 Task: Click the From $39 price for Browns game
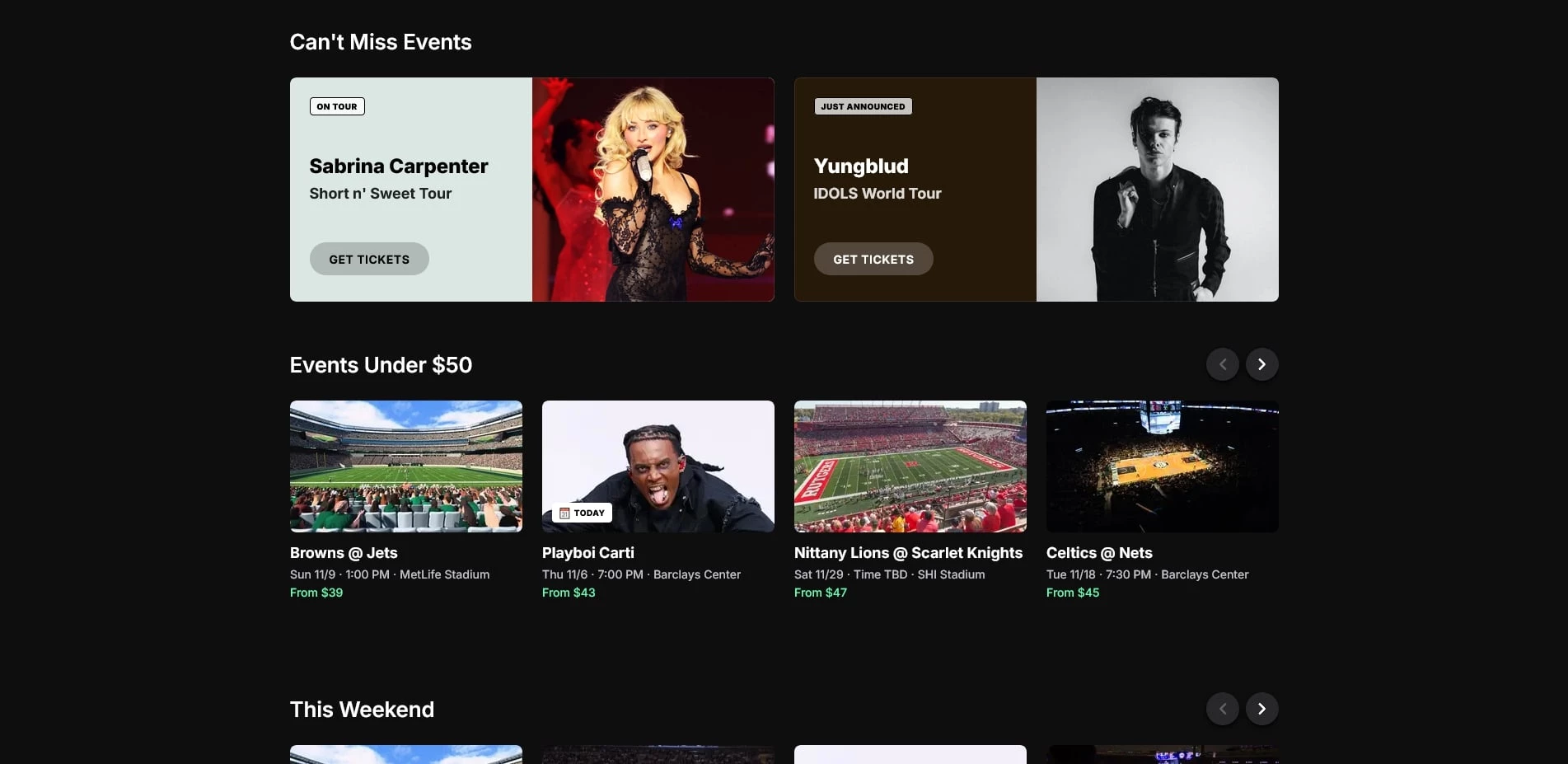click(x=316, y=593)
